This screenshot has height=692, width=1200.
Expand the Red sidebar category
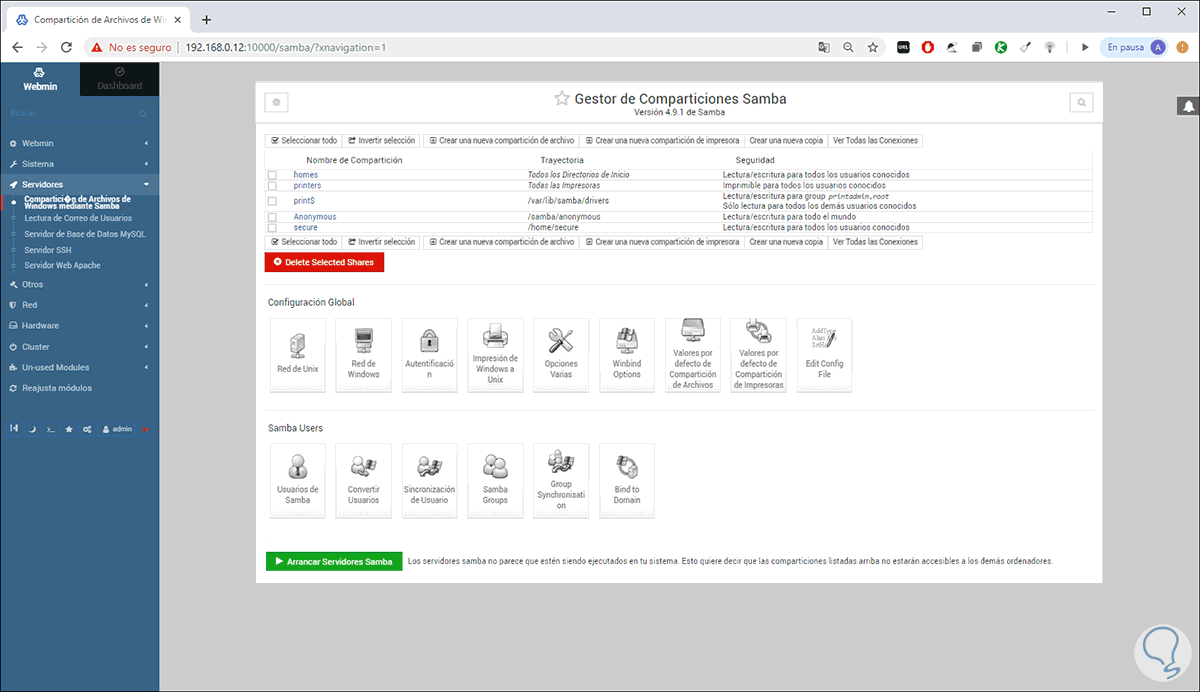pos(79,305)
